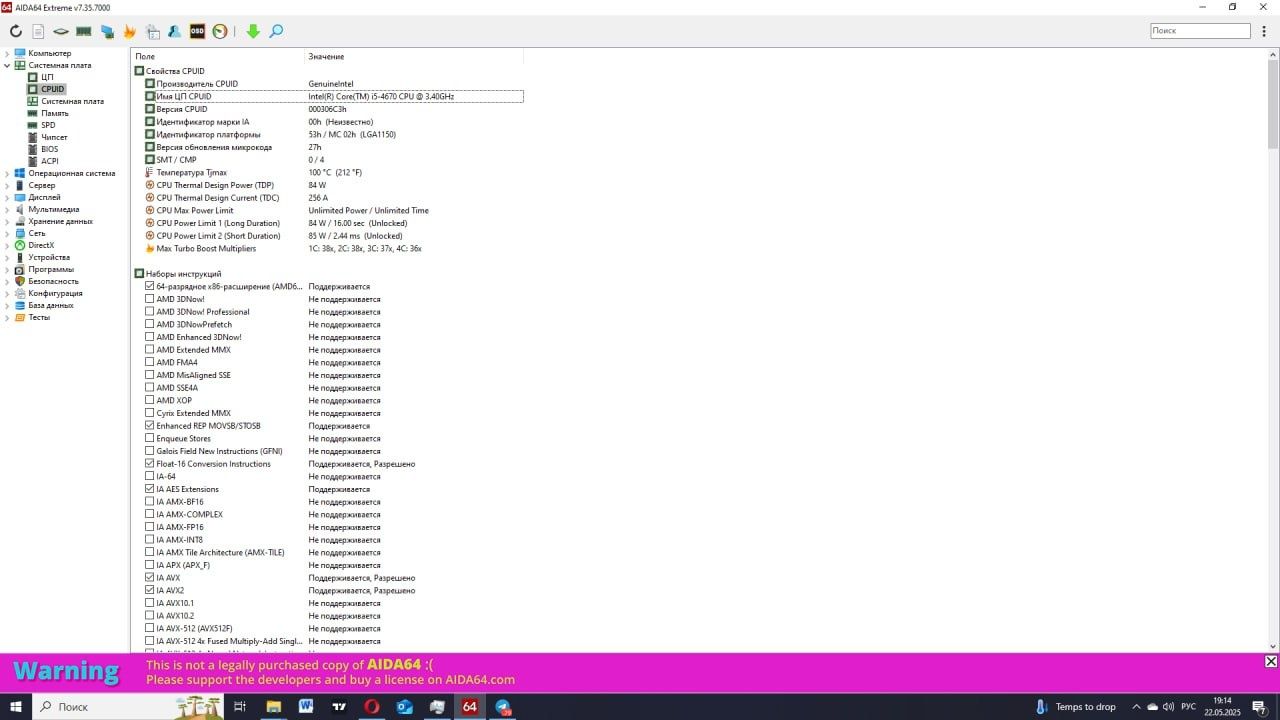Open the notification center icon

point(1260,706)
